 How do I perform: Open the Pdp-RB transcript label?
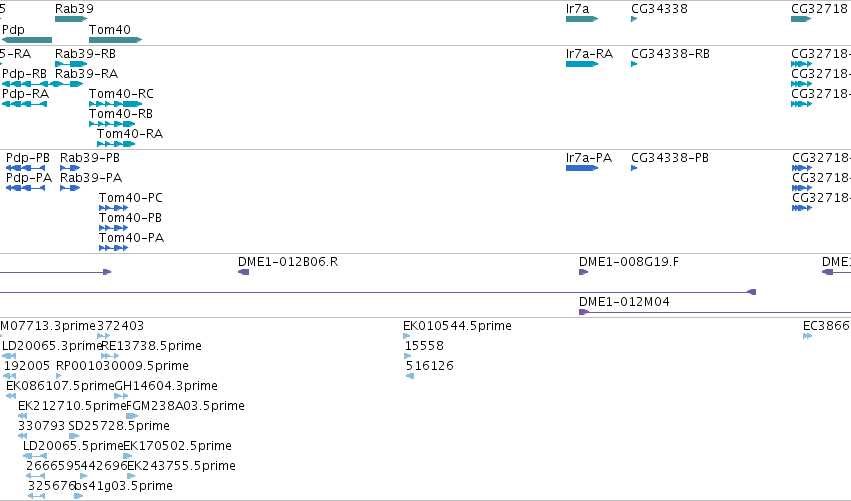coord(24,73)
